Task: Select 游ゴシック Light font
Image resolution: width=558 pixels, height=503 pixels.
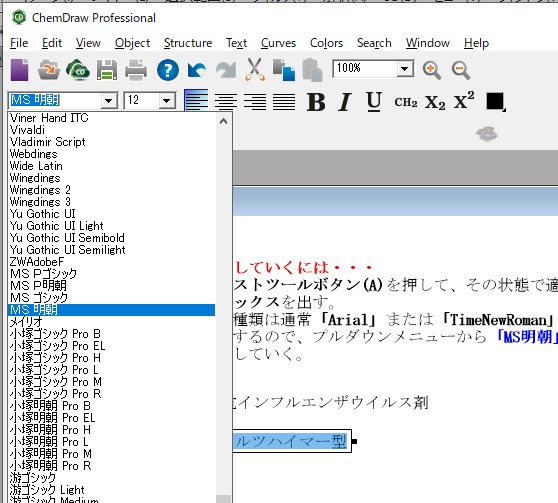Action: tap(112, 490)
